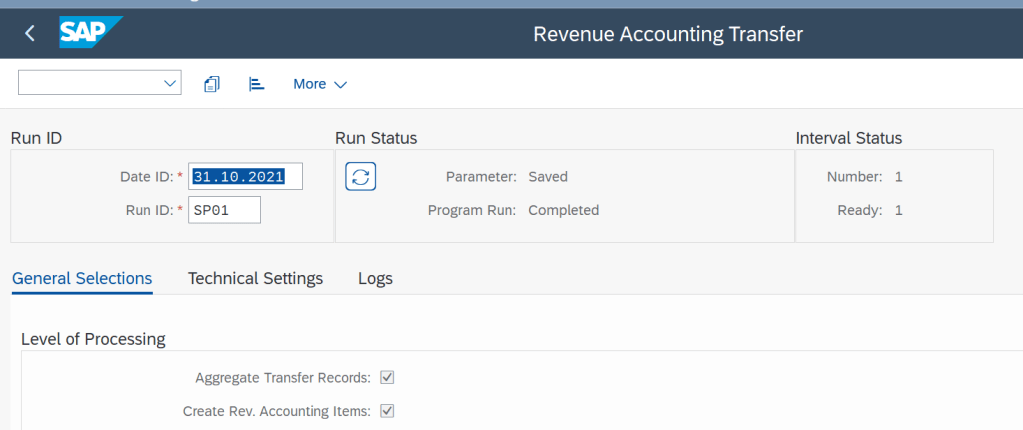
Task: Click the copy icon in toolbar
Action: [211, 84]
